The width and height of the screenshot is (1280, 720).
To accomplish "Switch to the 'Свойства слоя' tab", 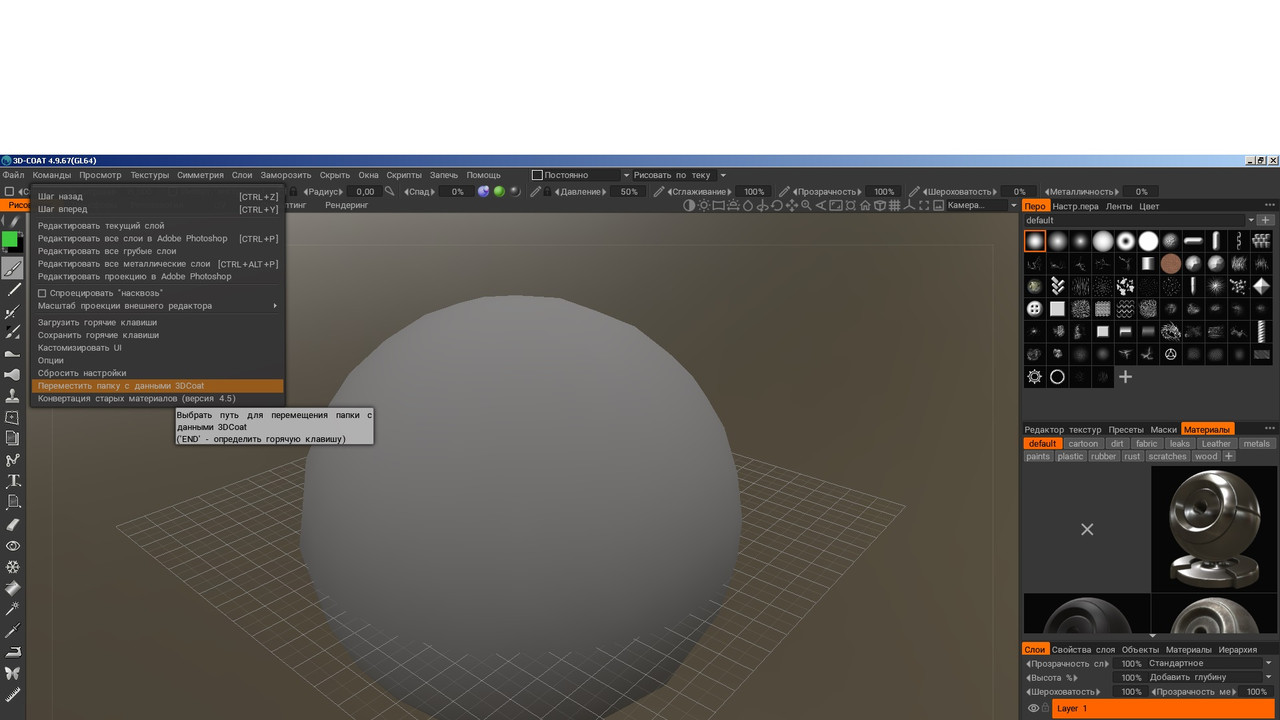I will click(1083, 650).
